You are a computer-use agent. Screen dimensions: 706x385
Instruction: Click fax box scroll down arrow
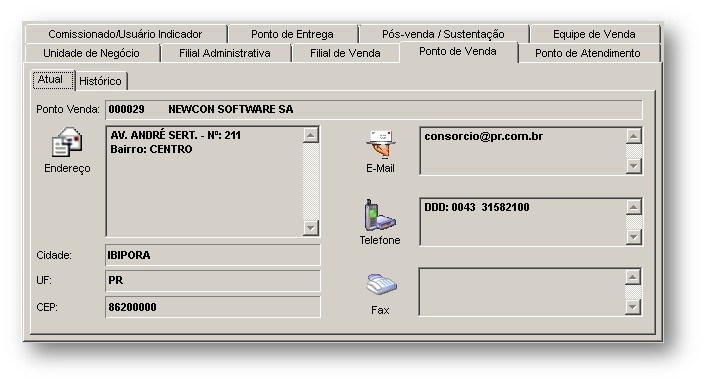pyautogui.click(x=633, y=307)
